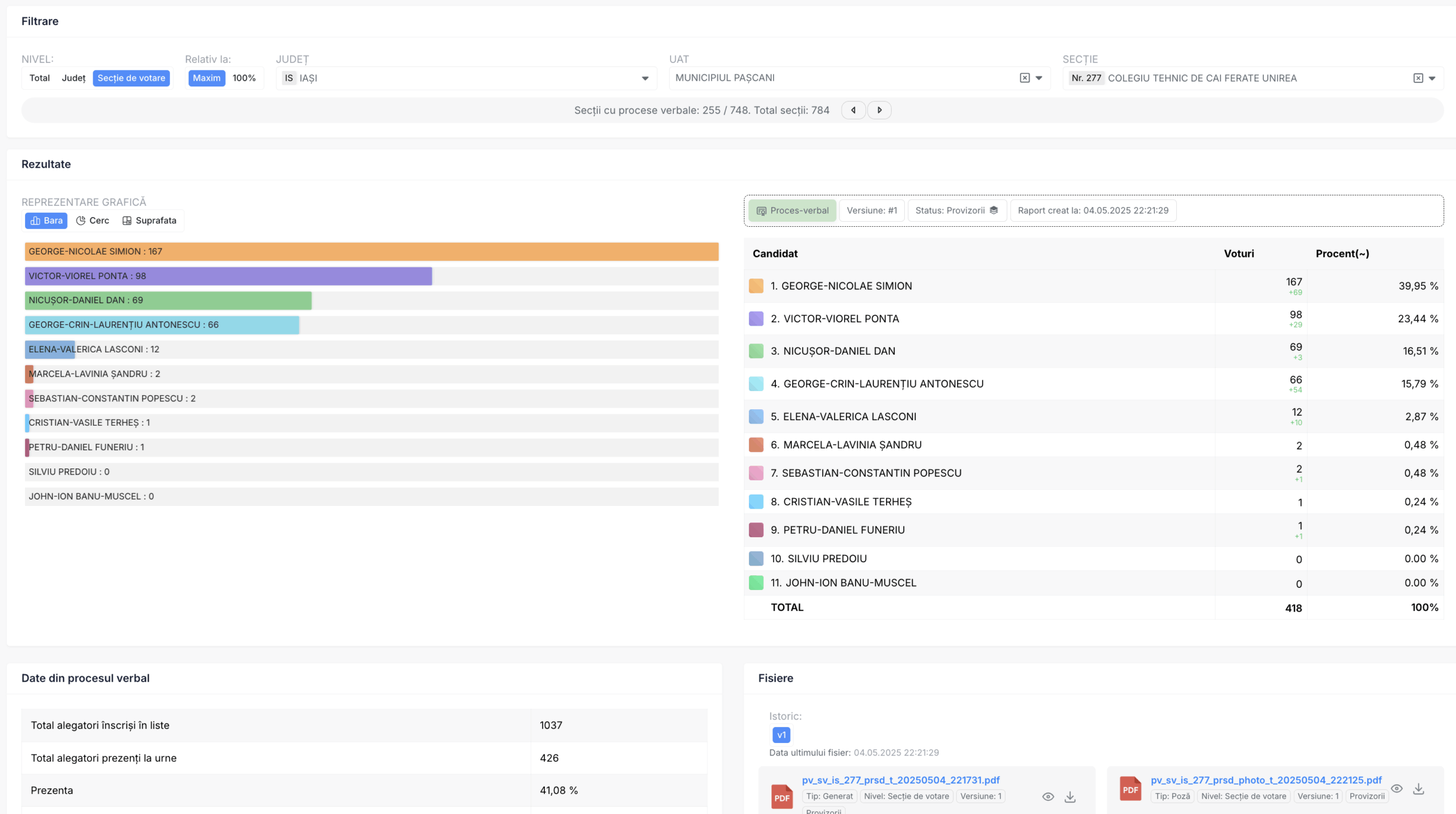Preview pv_sv_is_277_prsd_t PDF with eye icon

1048,796
